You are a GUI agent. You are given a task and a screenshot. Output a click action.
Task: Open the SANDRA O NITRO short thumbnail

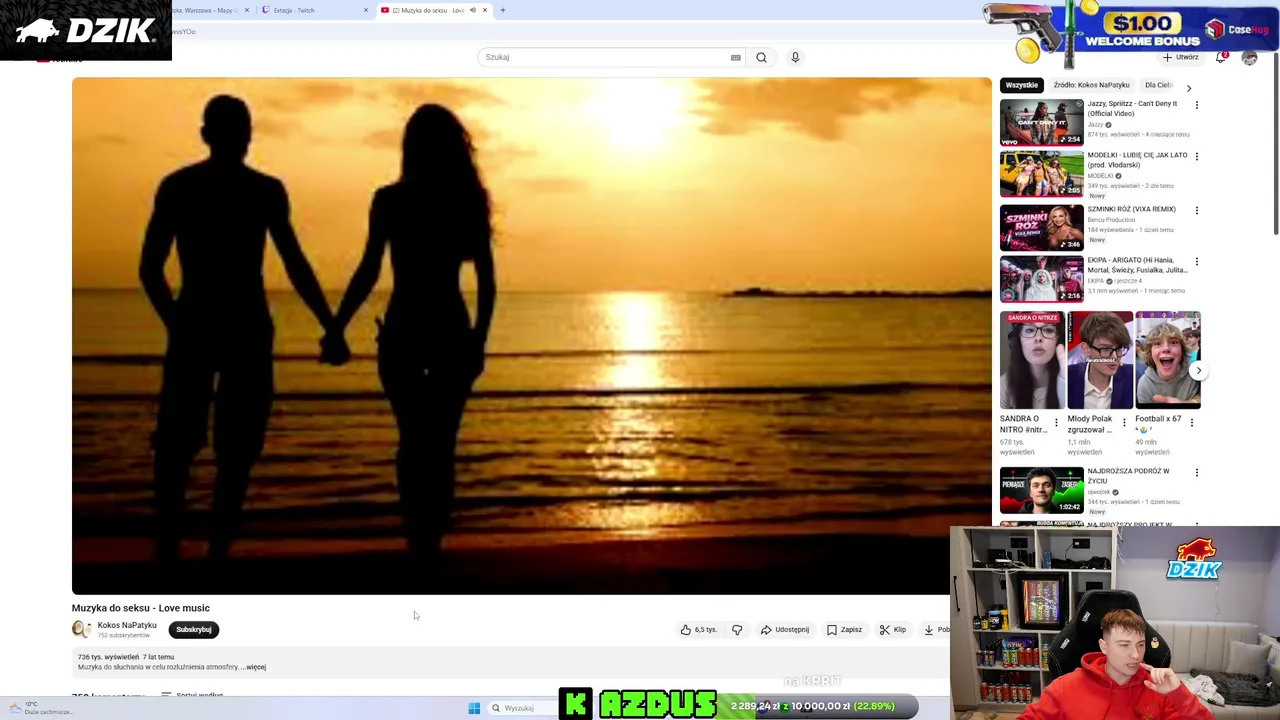pyautogui.click(x=1032, y=361)
